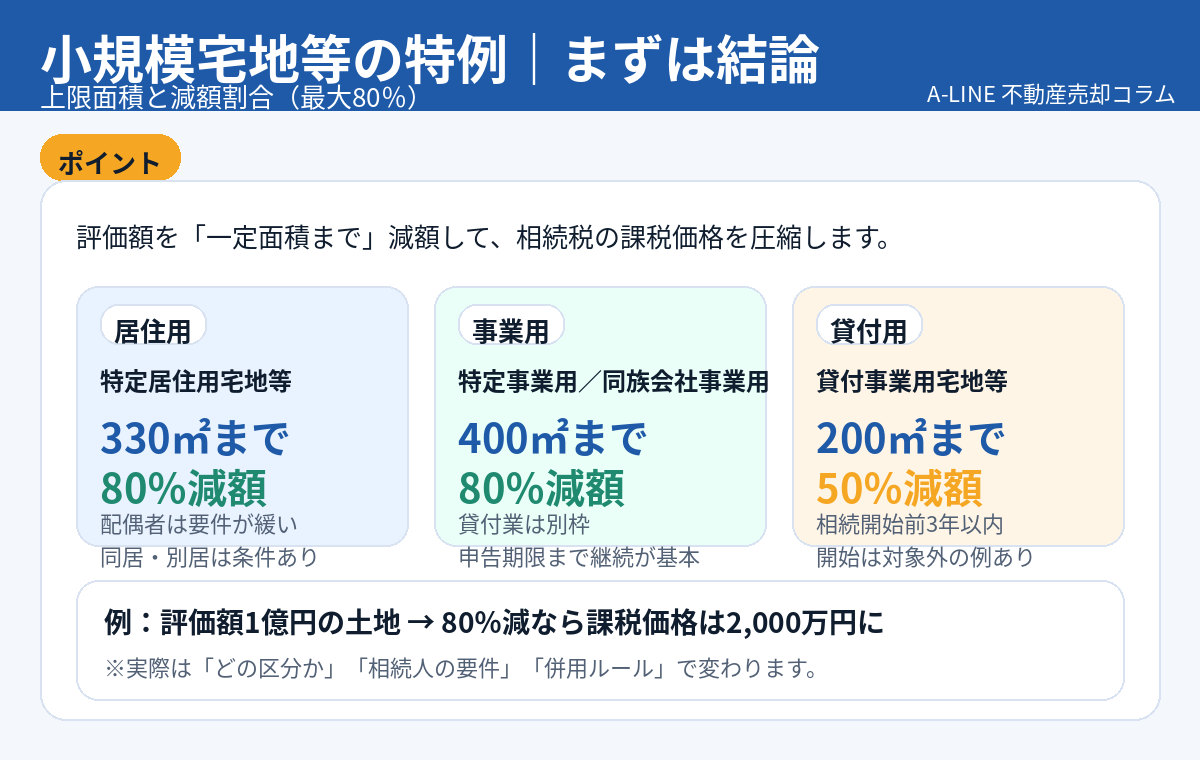Click 80%減額 in the 居住用 card
The height and width of the screenshot is (760, 1200).
tap(183, 488)
